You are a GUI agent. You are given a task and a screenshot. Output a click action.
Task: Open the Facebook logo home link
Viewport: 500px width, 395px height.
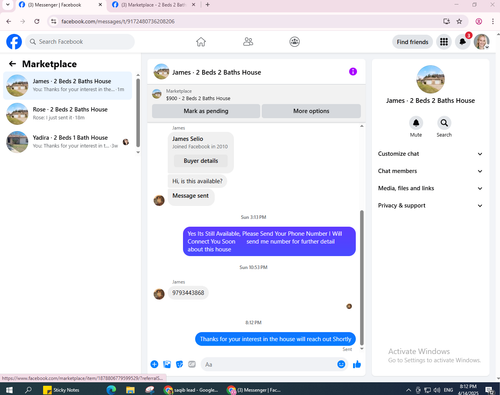pos(14,42)
